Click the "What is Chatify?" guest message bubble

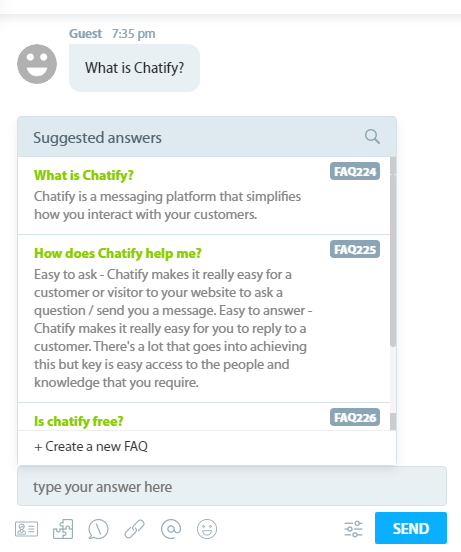tap(134, 68)
